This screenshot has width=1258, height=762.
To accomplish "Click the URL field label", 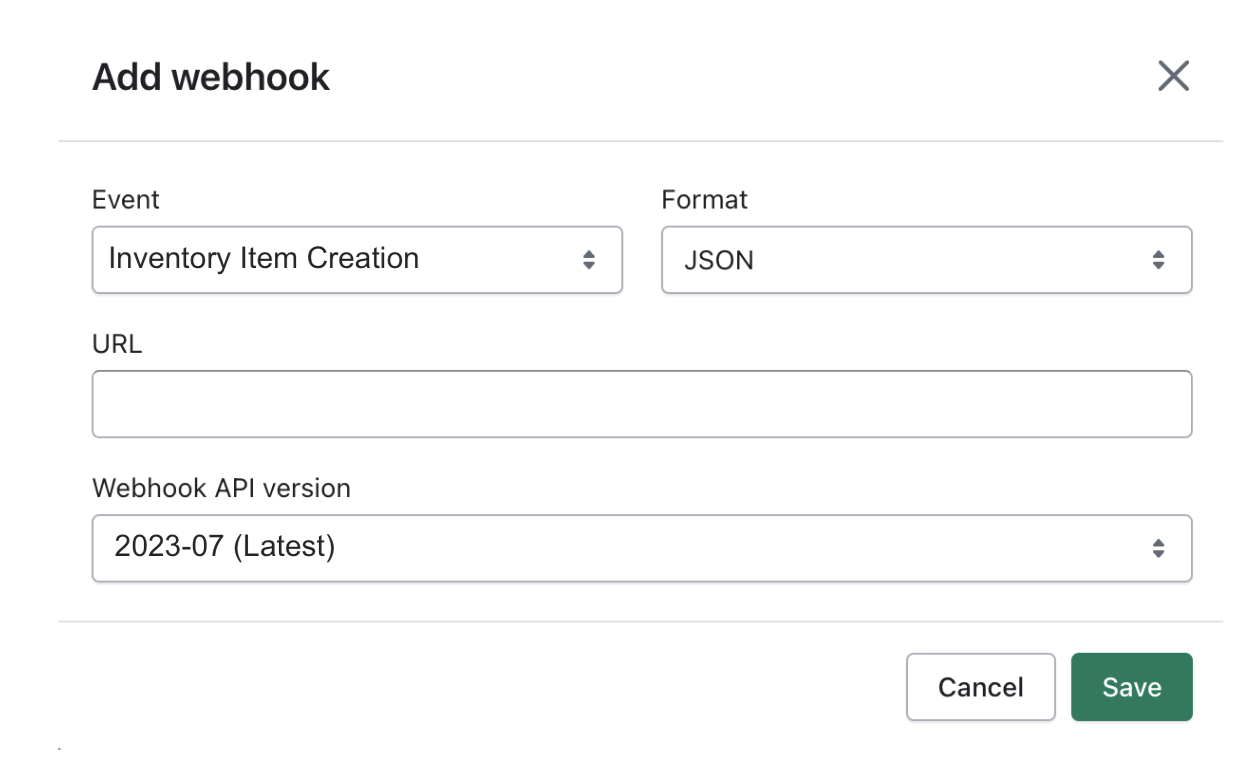I will point(117,344).
